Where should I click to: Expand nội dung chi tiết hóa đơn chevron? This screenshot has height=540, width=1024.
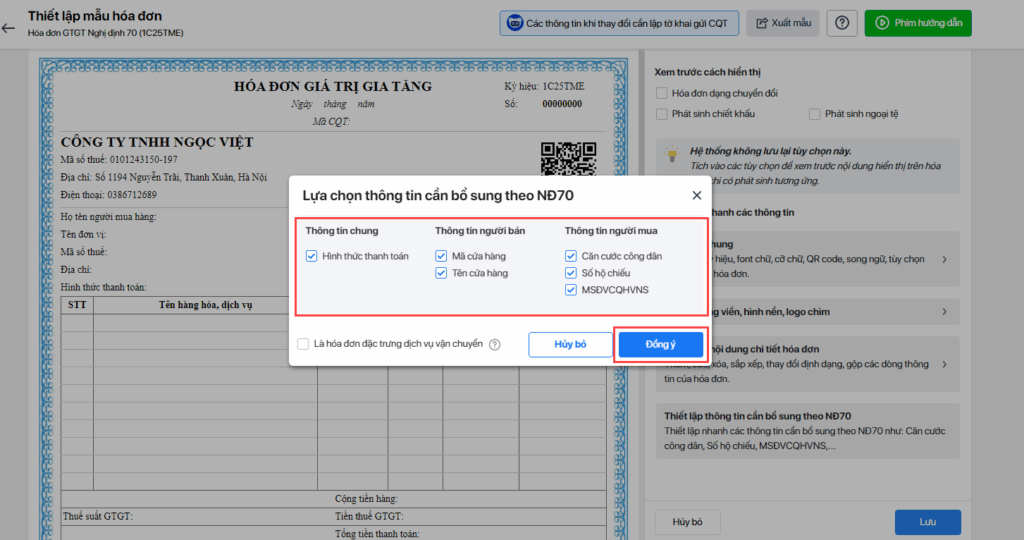[944, 364]
